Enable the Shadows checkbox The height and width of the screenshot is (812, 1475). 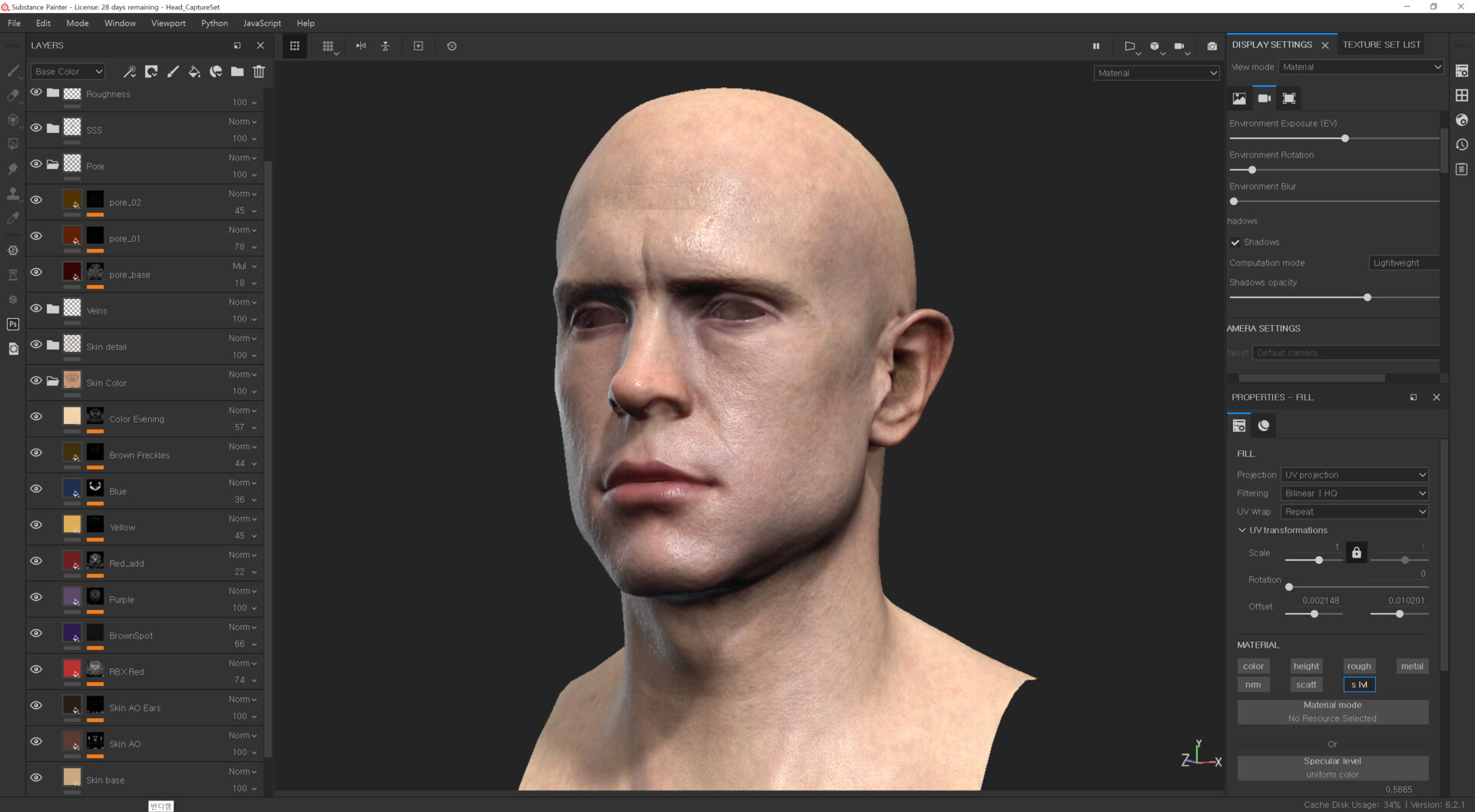[1235, 242]
